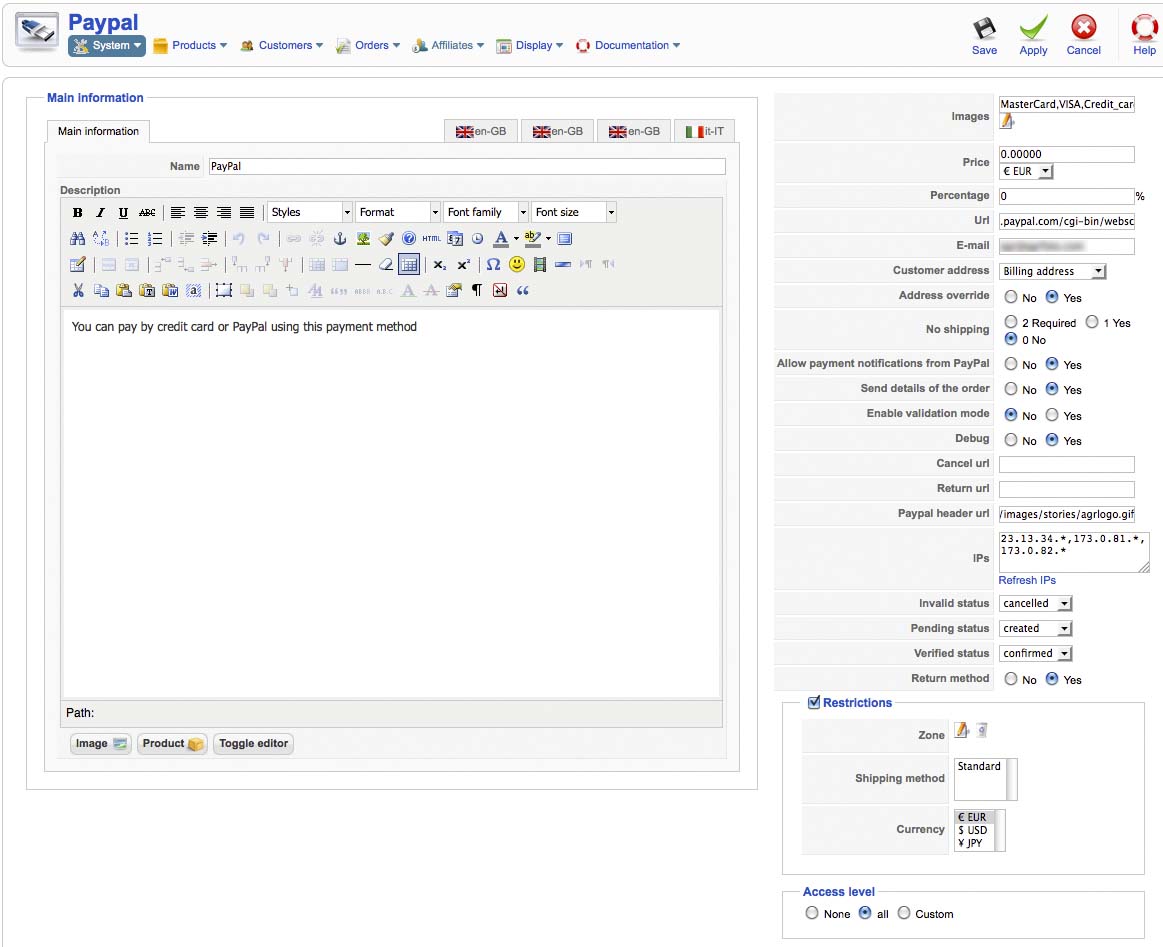Viewport: 1163px width, 947px height.
Task: Open the Styles dropdown
Action: 310,213
